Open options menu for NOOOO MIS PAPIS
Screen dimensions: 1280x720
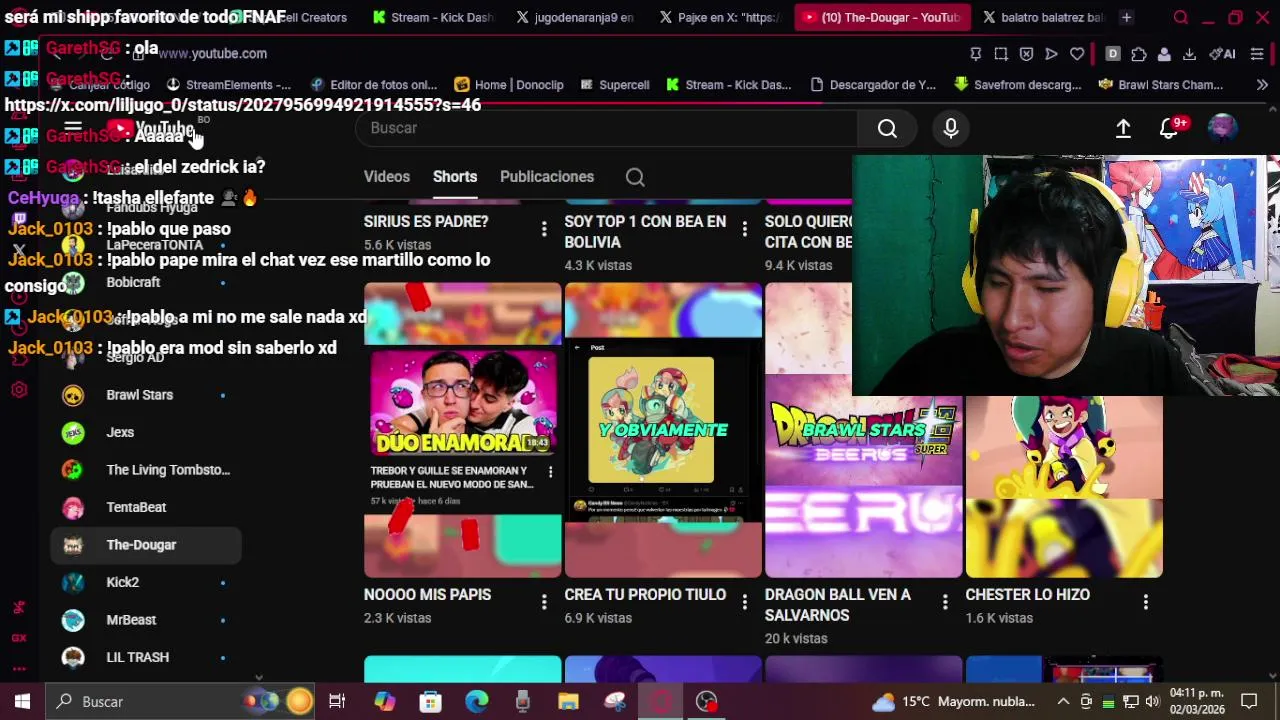point(544,602)
